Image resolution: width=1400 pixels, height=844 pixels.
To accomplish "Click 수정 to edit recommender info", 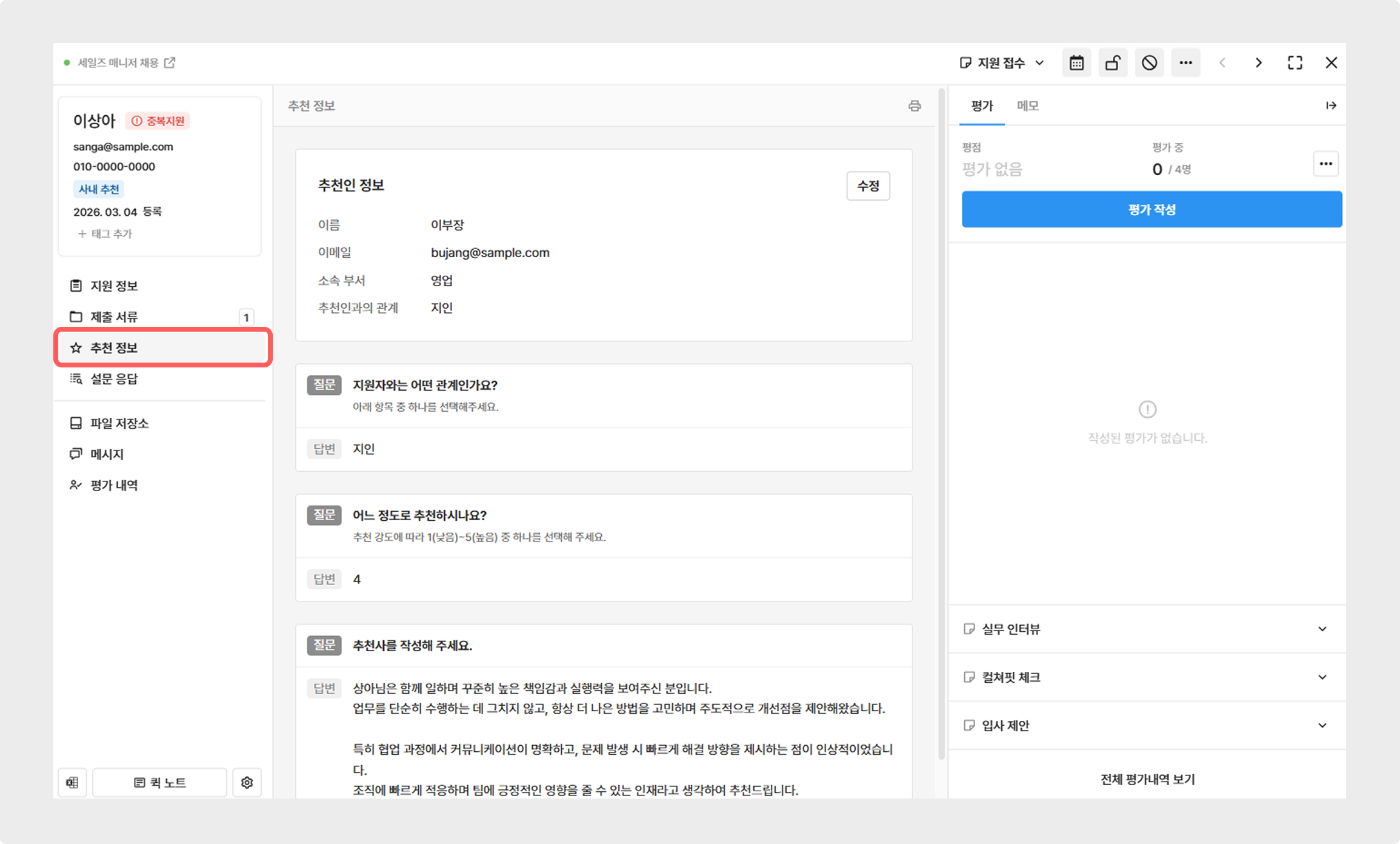I will (868, 186).
